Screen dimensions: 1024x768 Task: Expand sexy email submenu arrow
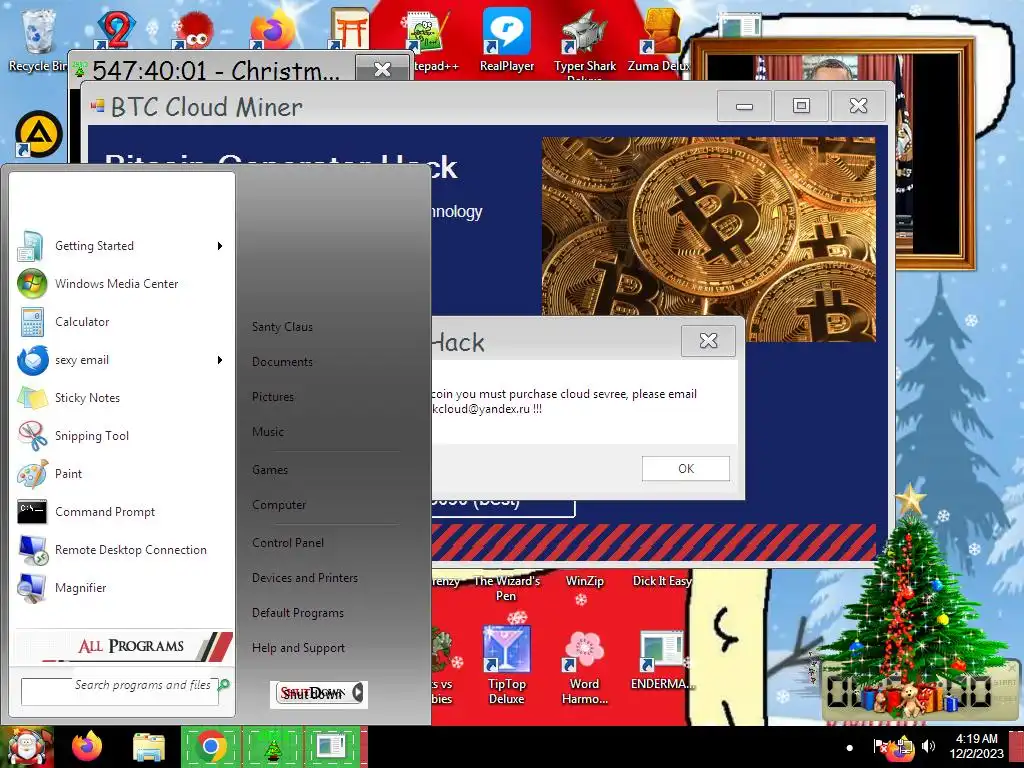[220, 360]
